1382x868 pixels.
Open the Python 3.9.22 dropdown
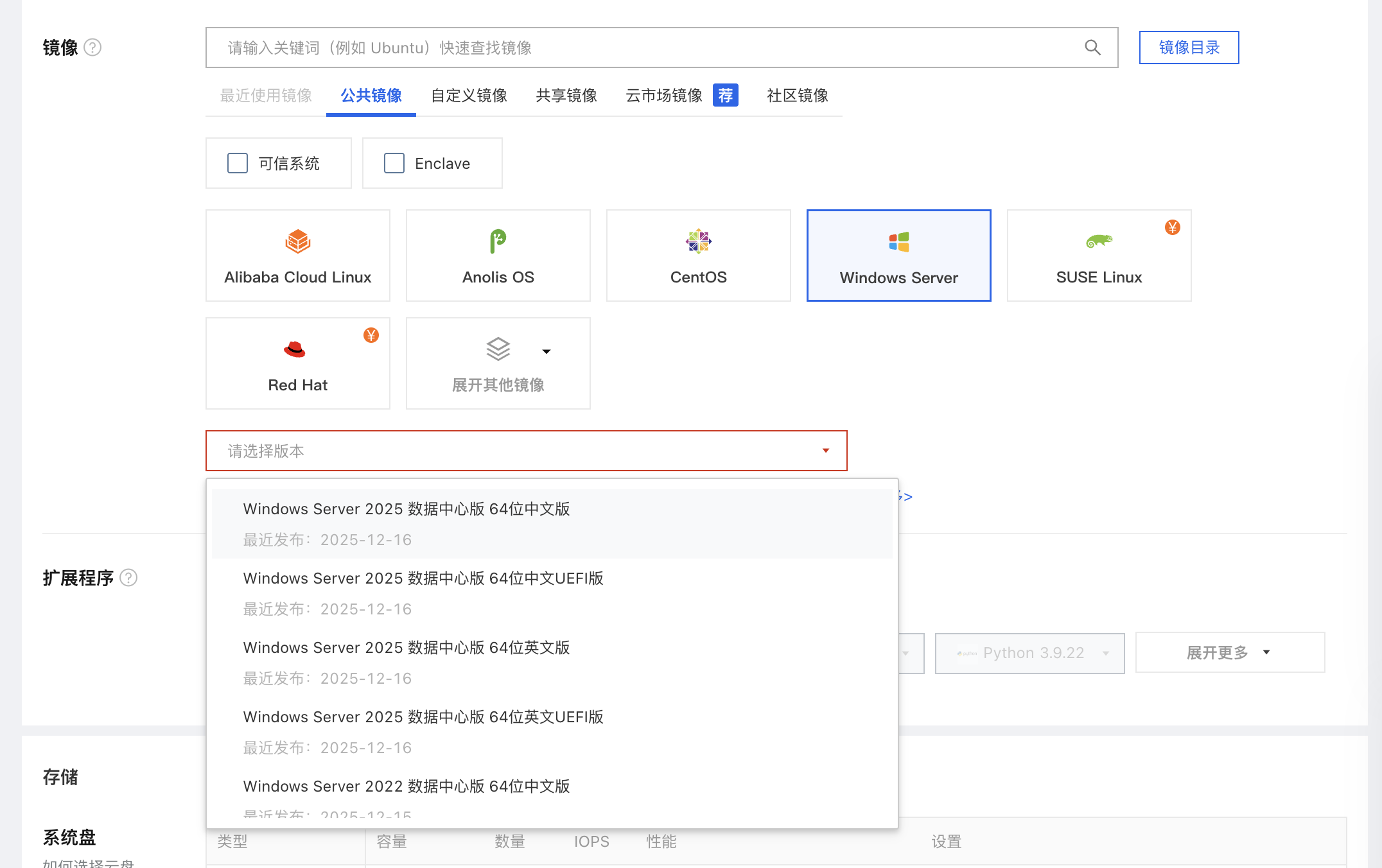click(x=1030, y=653)
